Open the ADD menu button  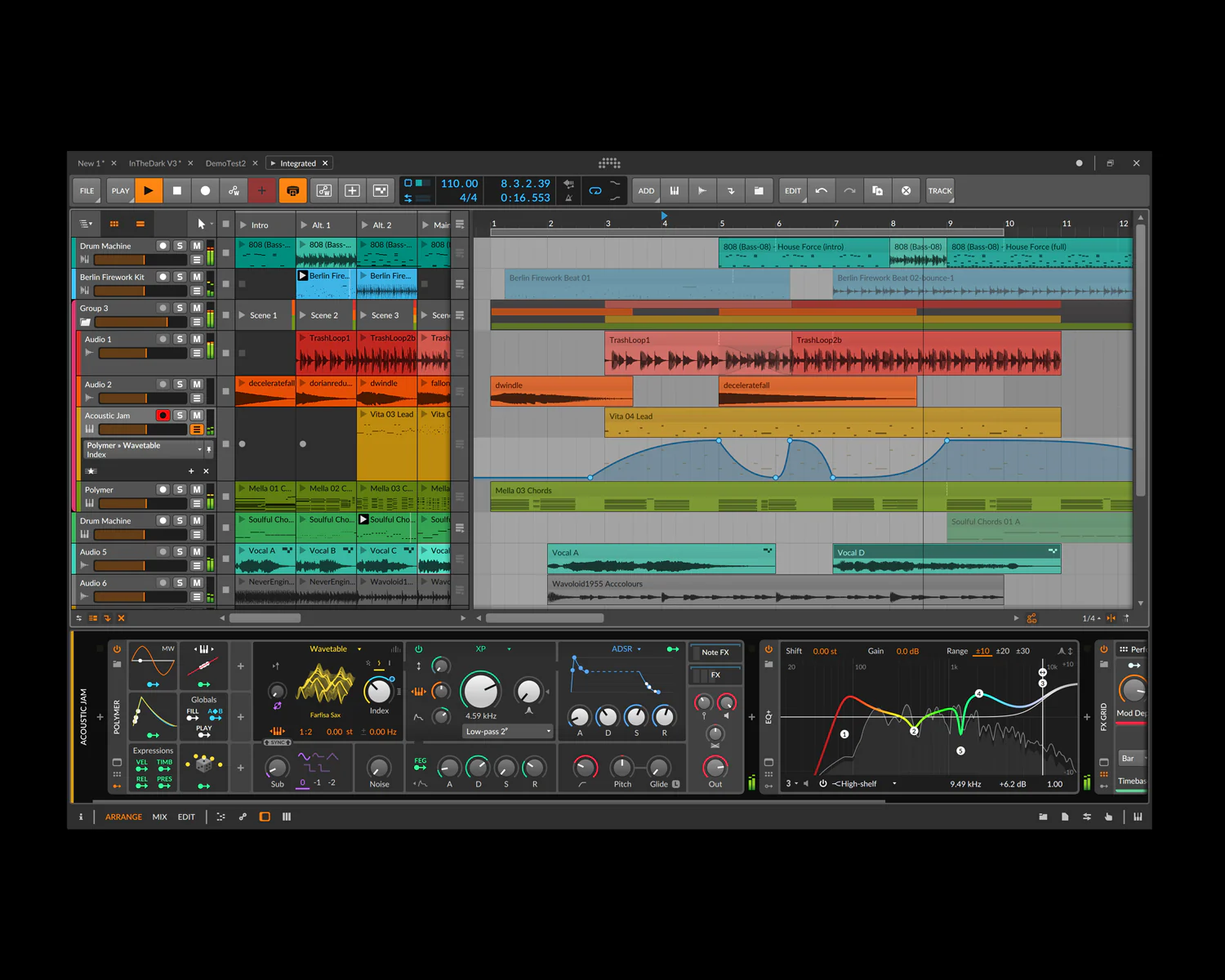tap(646, 190)
